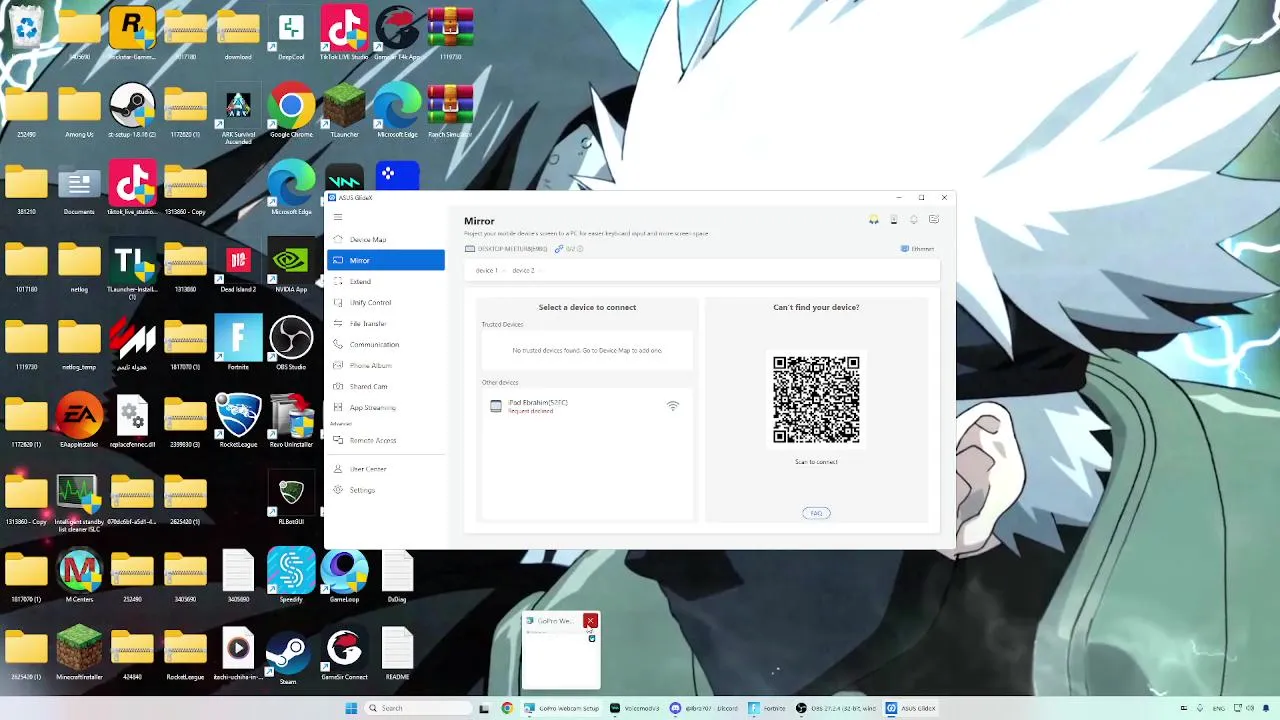Select the README text file icon
The width and height of the screenshot is (1280, 720).
[397, 652]
